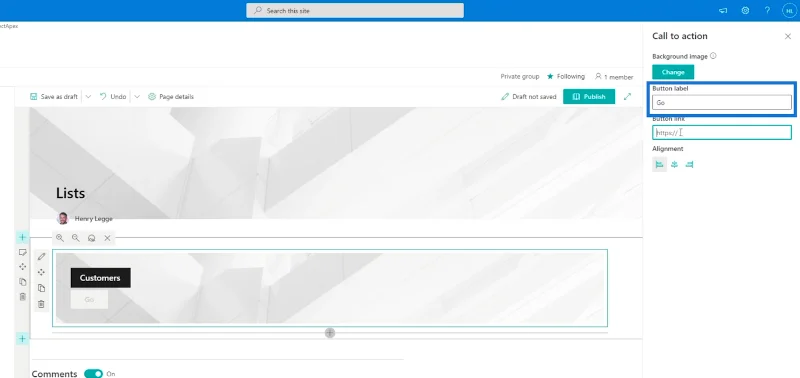This screenshot has width=800, height=378.
Task: Click the reset image focal point icon
Action: 92,238
